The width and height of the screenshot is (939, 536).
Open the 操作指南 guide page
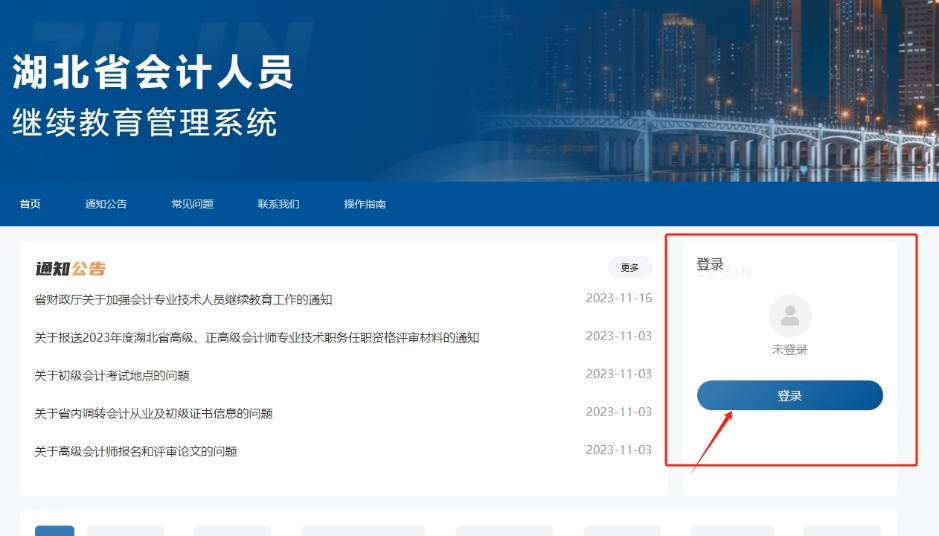[365, 204]
